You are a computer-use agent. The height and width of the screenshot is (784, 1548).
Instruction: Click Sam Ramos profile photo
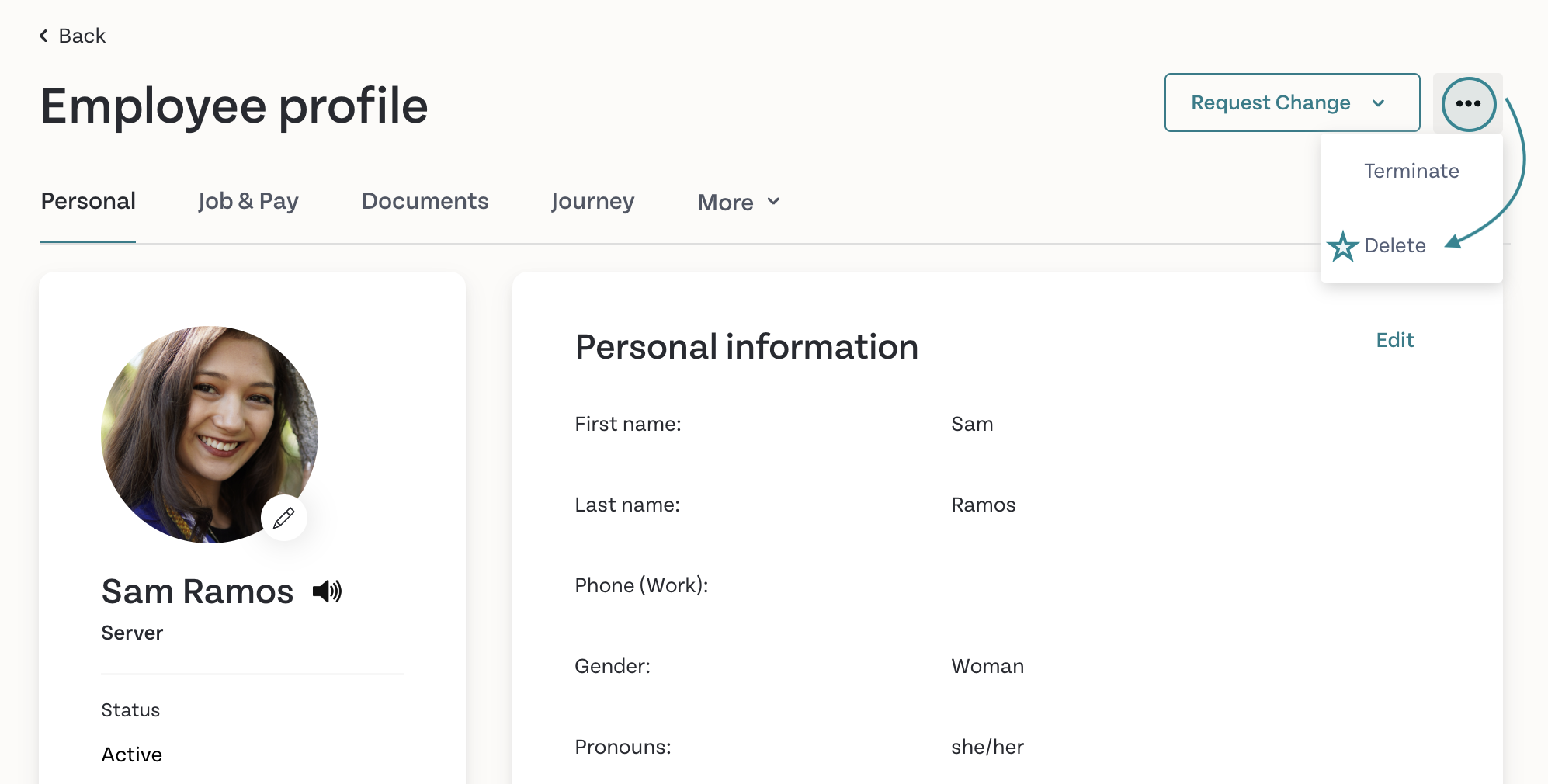(x=210, y=435)
